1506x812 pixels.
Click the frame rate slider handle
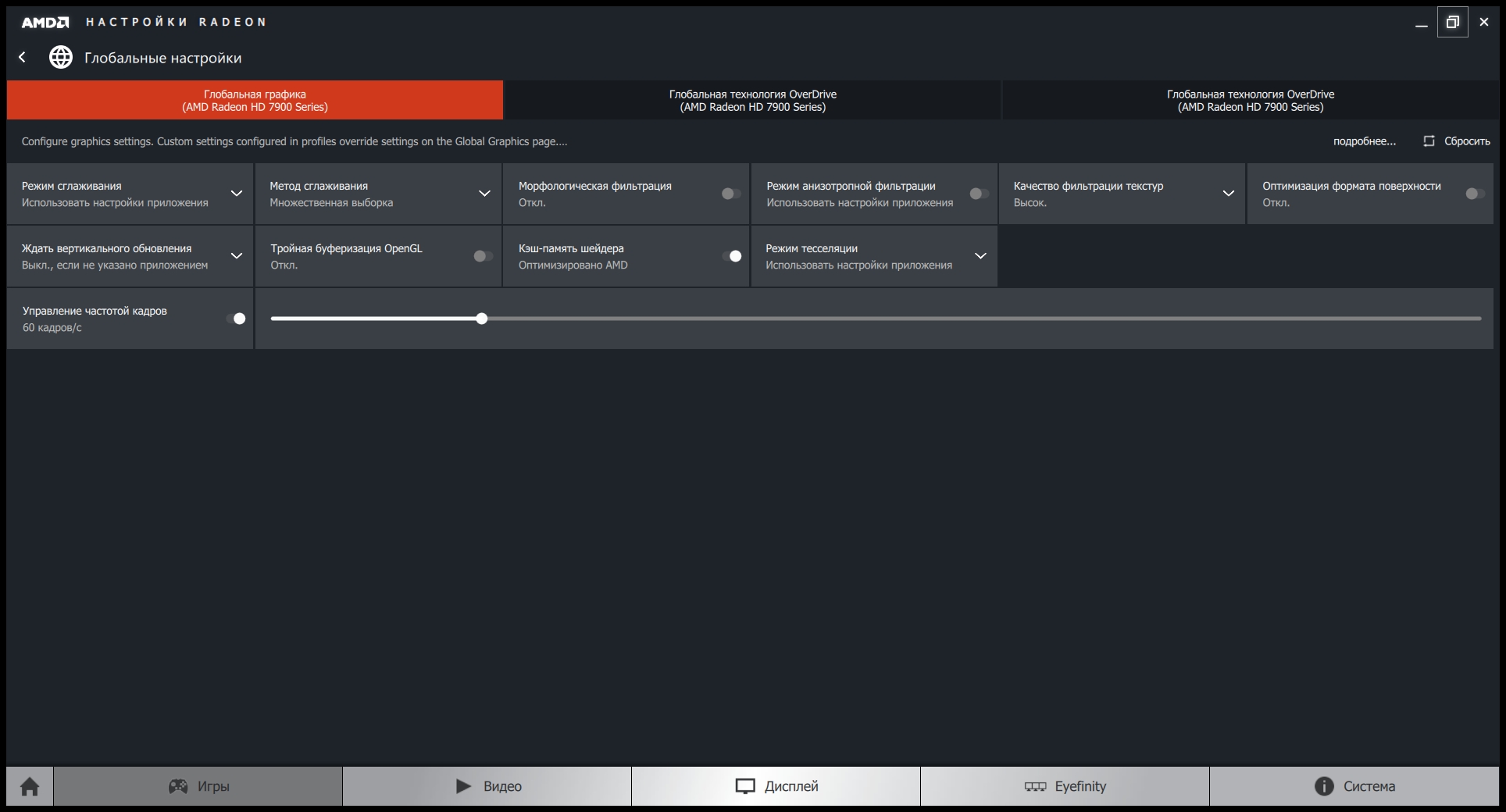(482, 319)
